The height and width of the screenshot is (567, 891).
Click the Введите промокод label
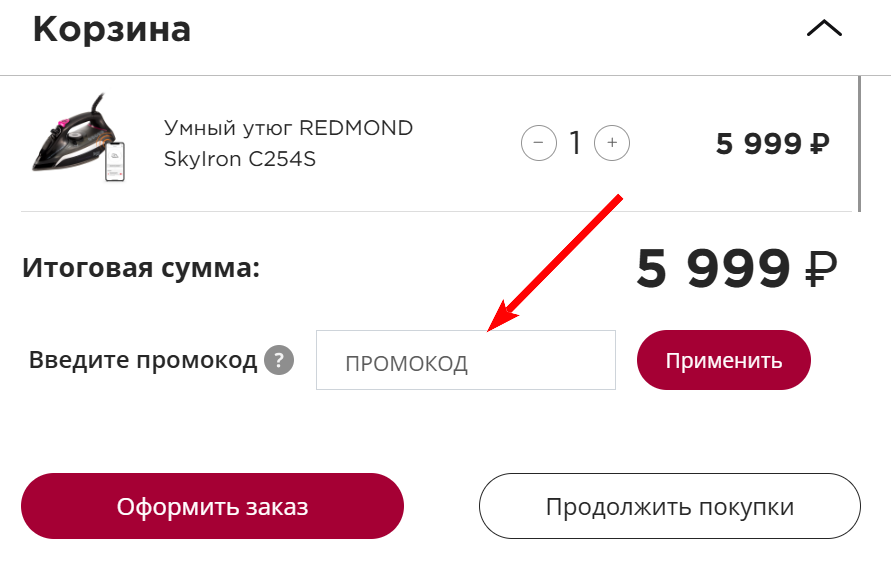tap(143, 360)
